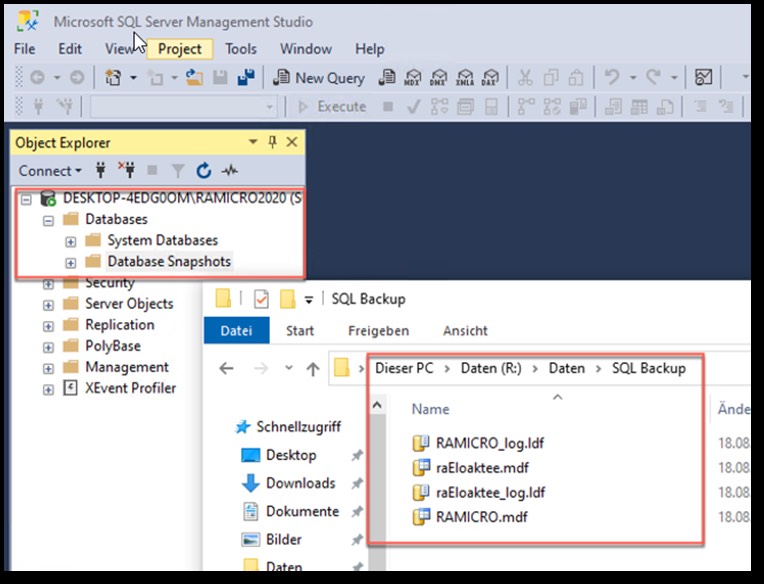Open the Window menu
Viewport: 764px width, 584px height.
click(306, 49)
